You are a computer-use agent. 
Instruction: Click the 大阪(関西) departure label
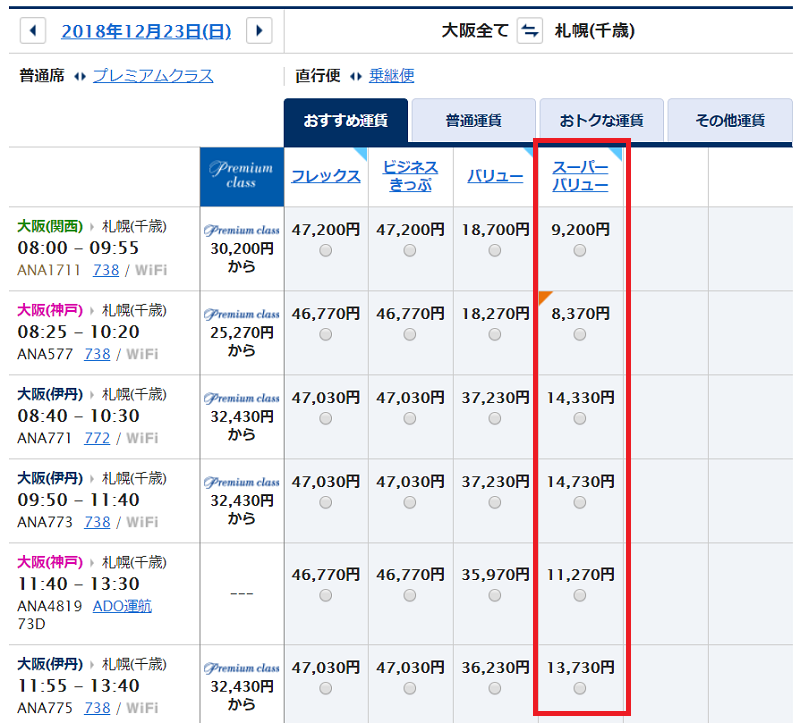point(50,227)
